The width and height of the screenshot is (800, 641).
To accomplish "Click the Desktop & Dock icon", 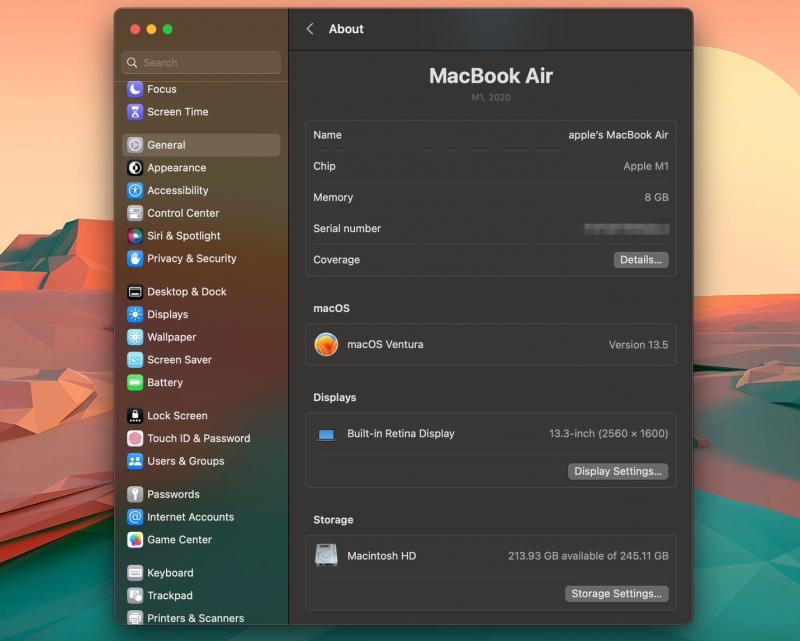I will pos(135,292).
